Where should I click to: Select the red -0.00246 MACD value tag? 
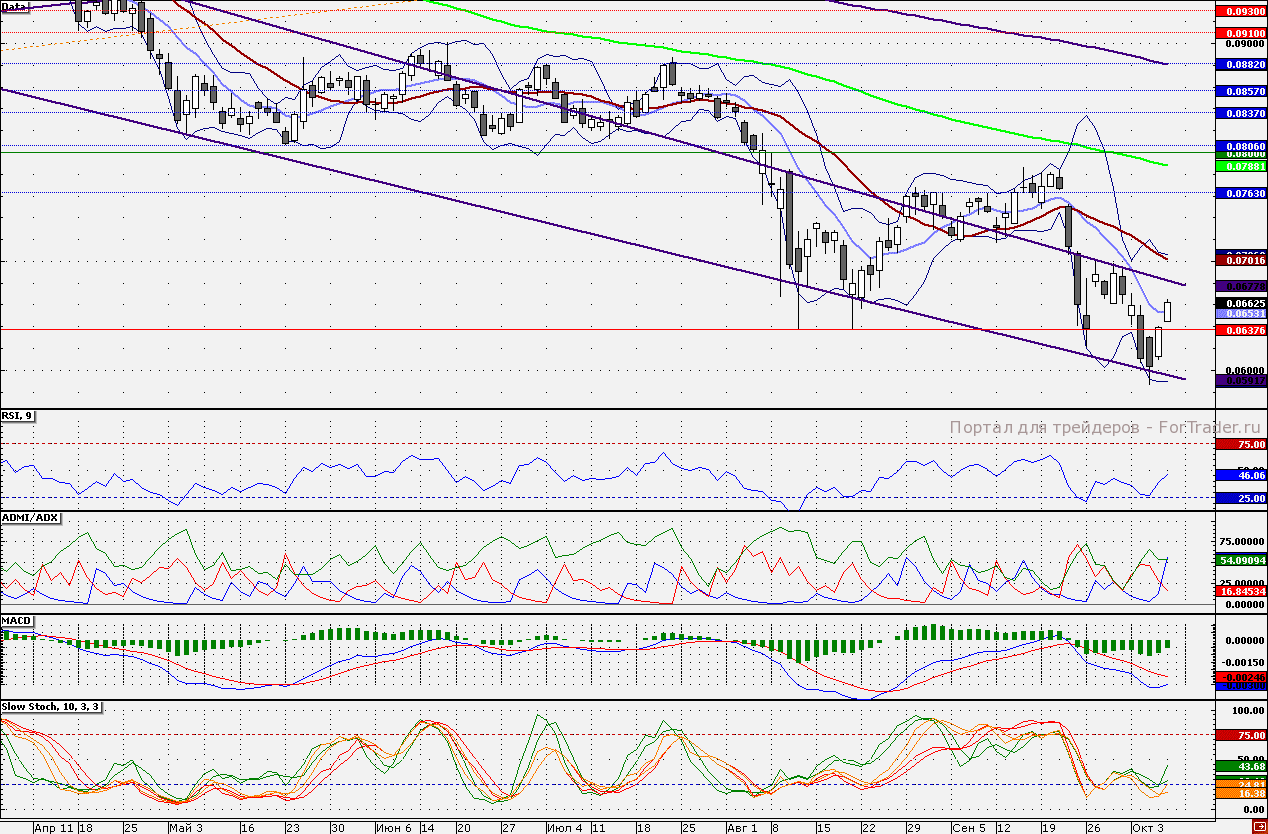1239,677
